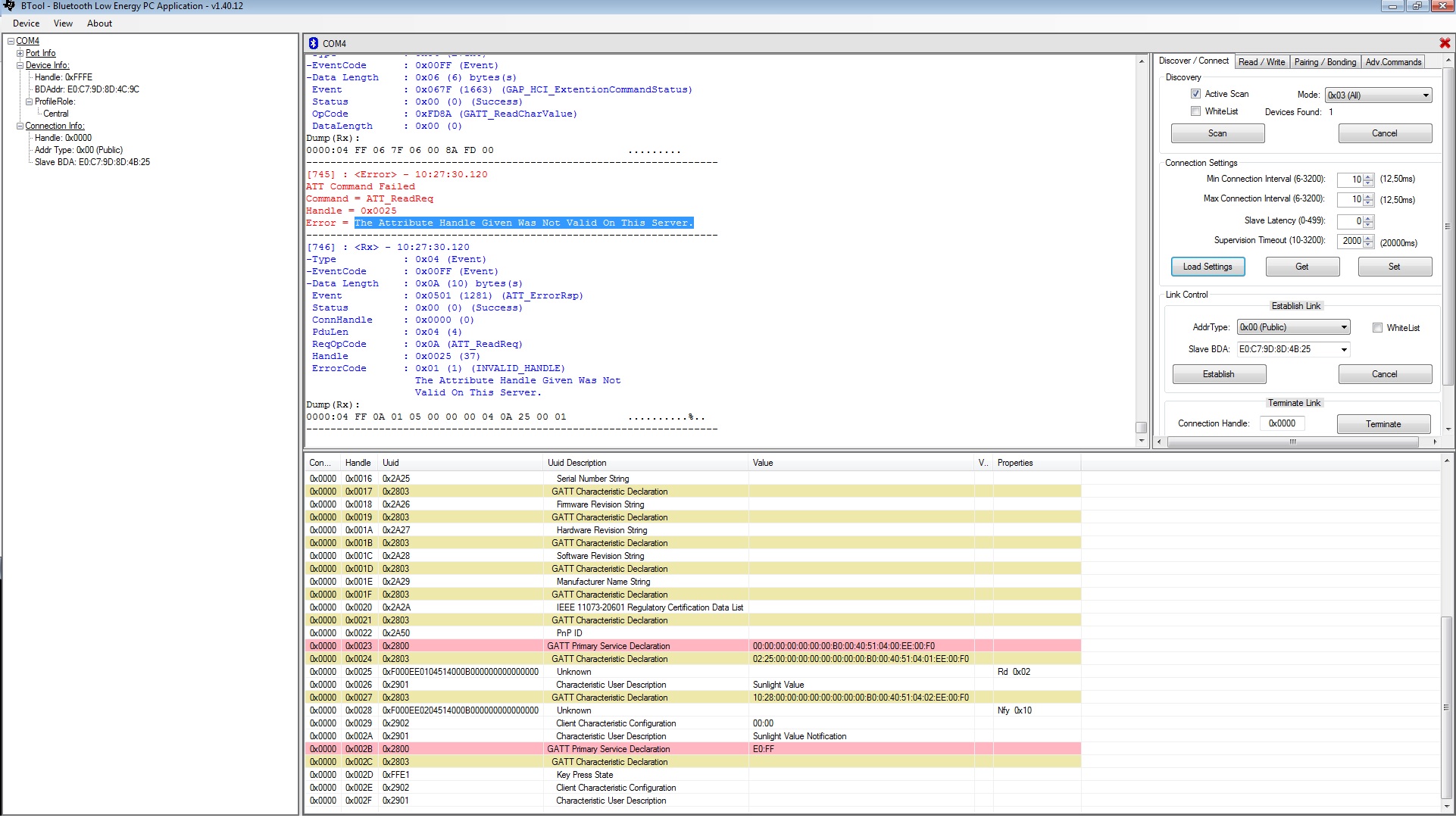1456x818 pixels.
Task: Collapse the Connection Info tree node
Action: click(20, 126)
